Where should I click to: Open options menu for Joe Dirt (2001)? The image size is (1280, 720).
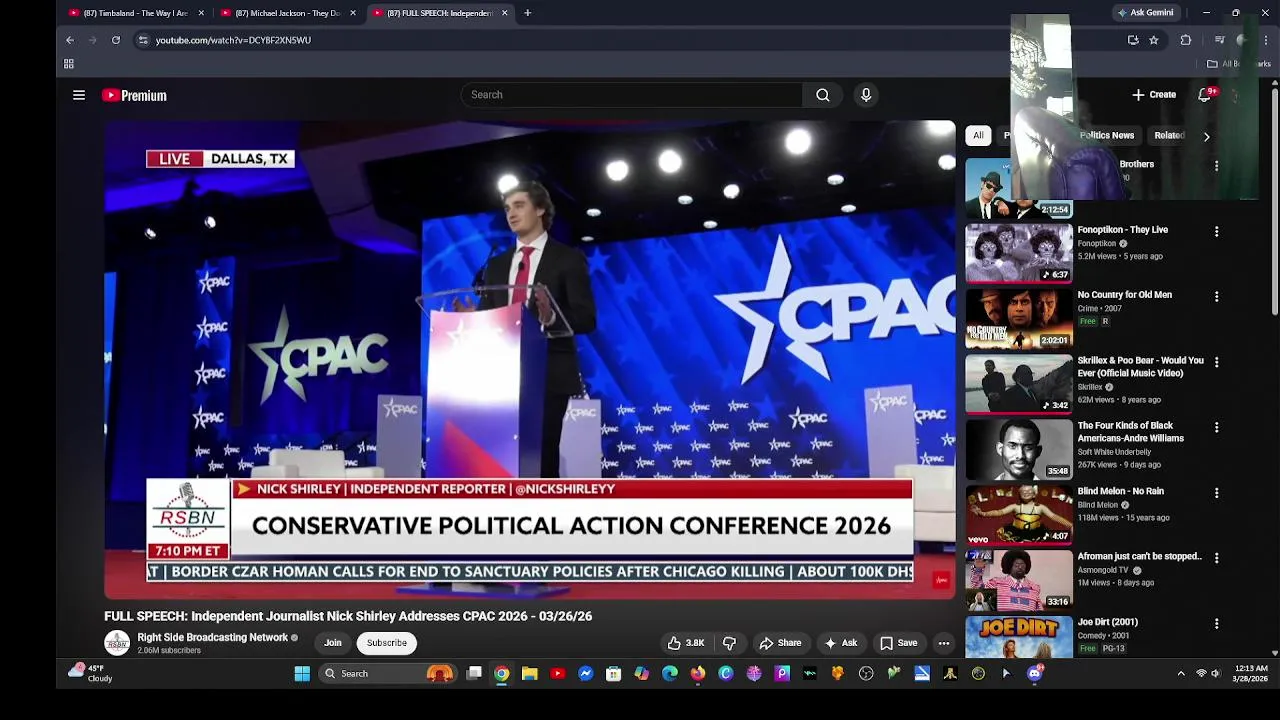point(1216,623)
